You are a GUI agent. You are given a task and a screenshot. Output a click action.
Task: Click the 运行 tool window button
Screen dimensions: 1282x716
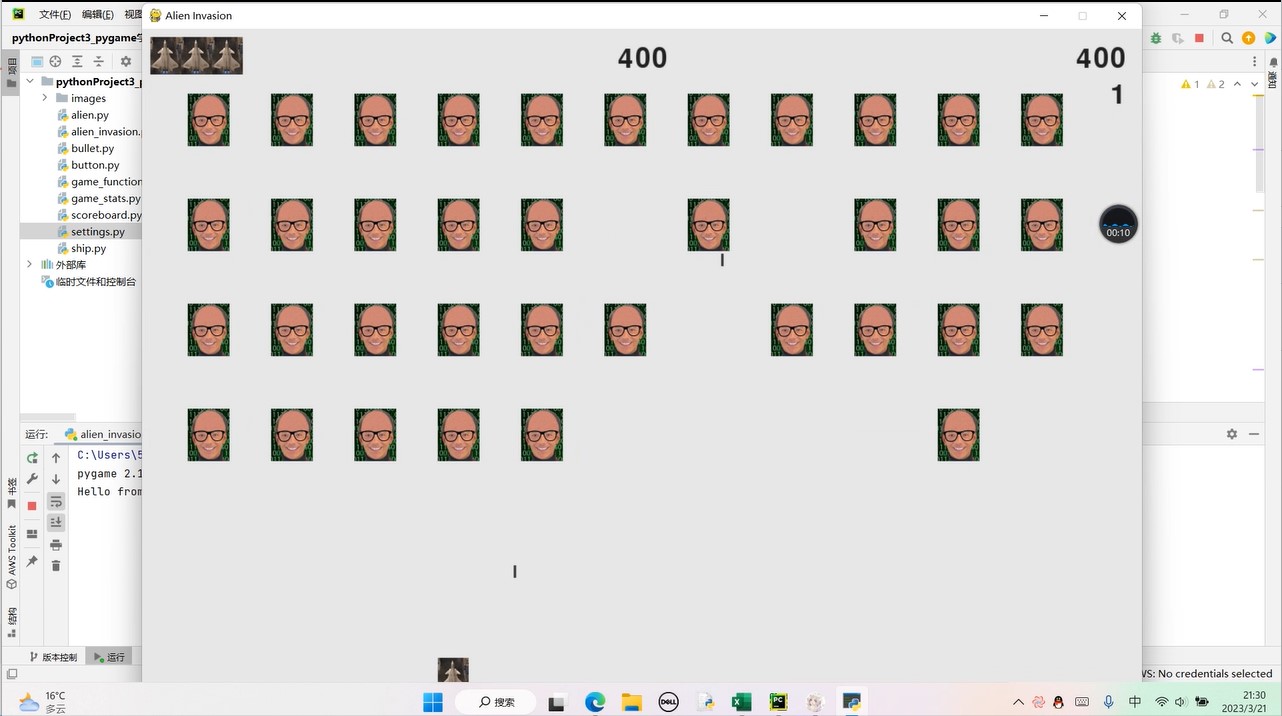coord(110,657)
